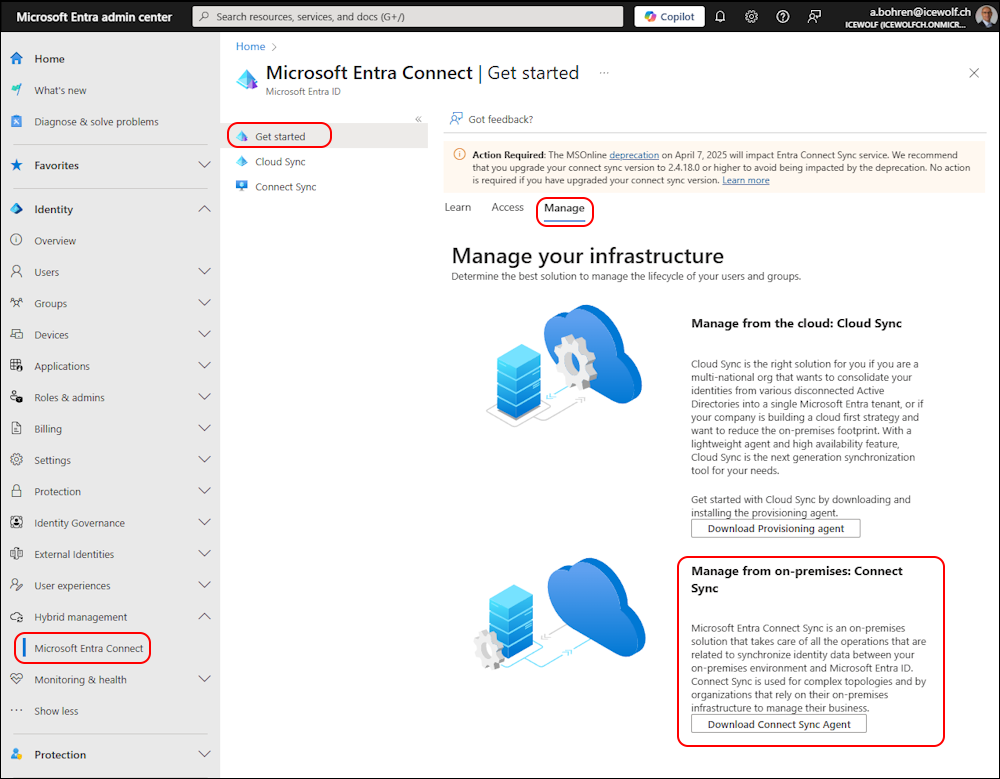
Task: Collapse the blade menu with double chevron
Action: [x=418, y=119]
